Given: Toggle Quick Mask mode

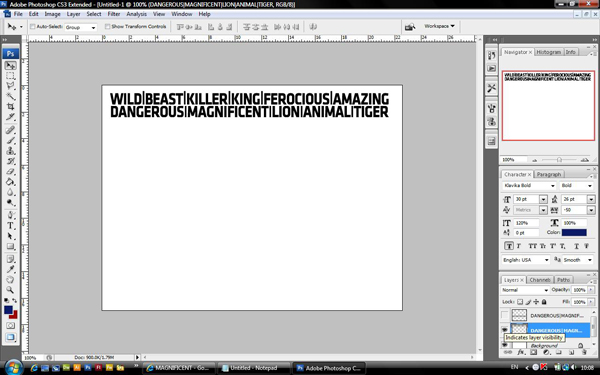Looking at the screenshot, I should coord(10,326).
